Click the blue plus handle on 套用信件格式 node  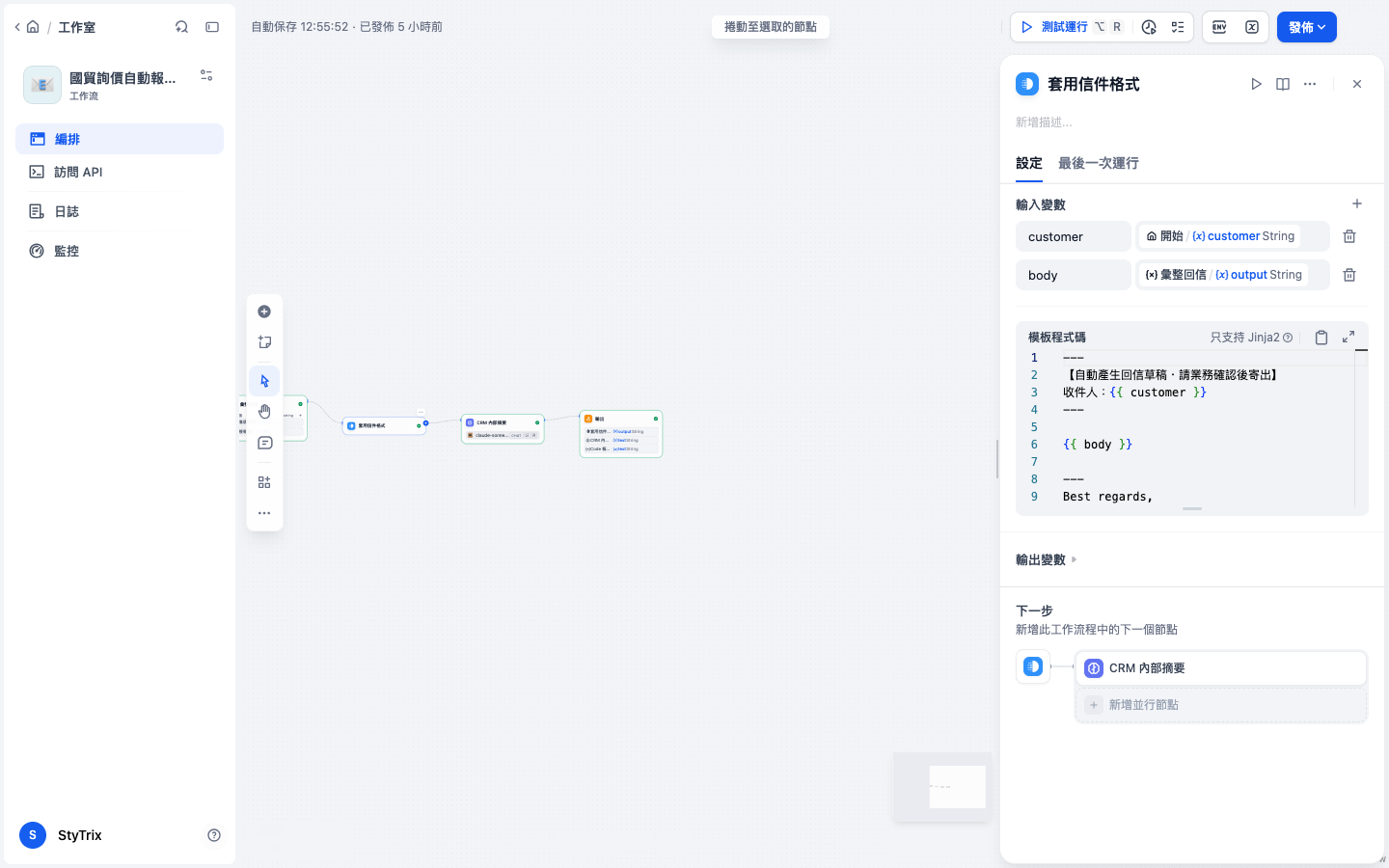[x=425, y=423]
